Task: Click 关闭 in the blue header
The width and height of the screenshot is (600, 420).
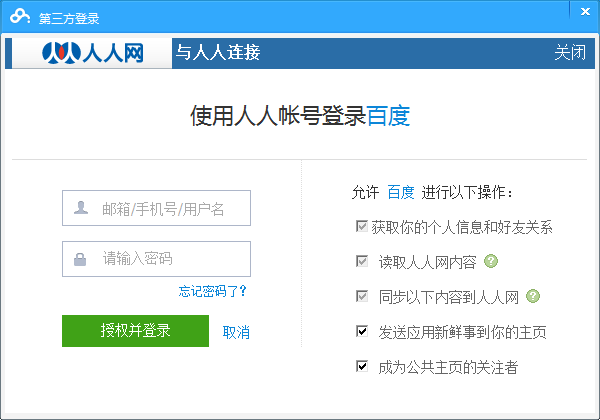Action: [570, 52]
